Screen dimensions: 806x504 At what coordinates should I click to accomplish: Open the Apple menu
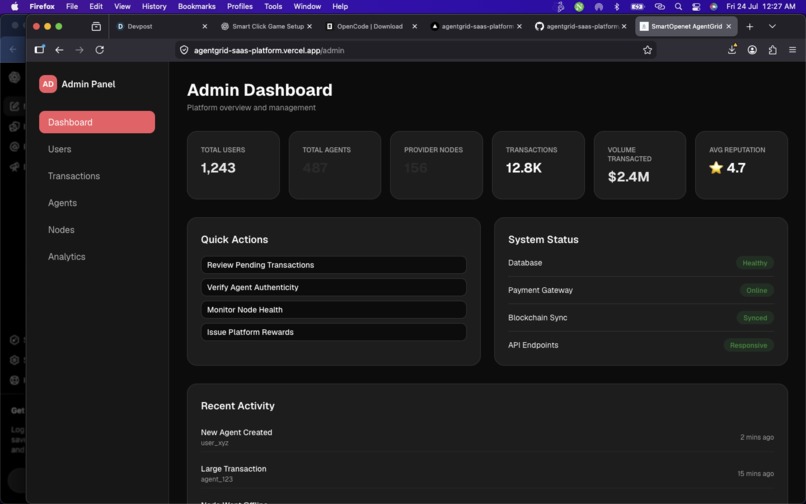pyautogui.click(x=15, y=6)
